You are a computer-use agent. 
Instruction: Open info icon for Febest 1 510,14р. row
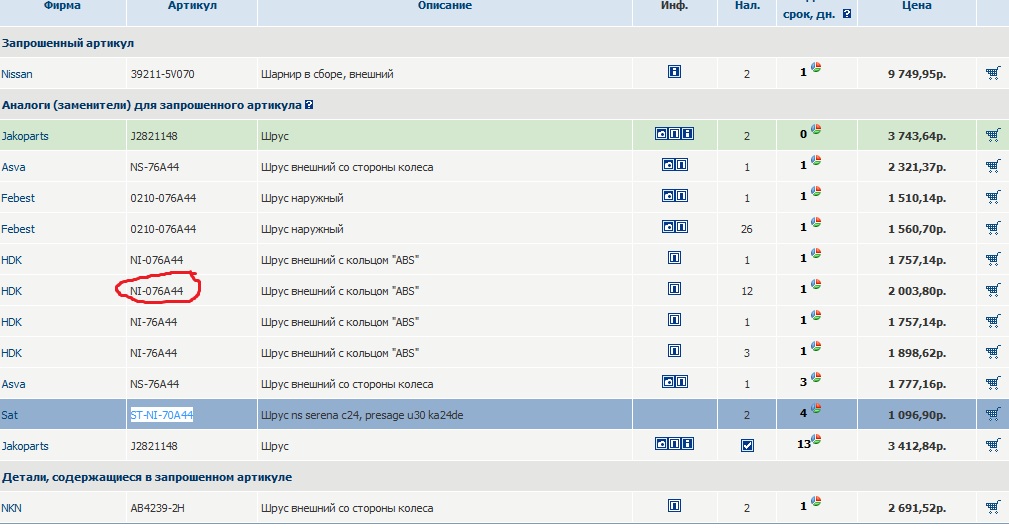coord(681,196)
